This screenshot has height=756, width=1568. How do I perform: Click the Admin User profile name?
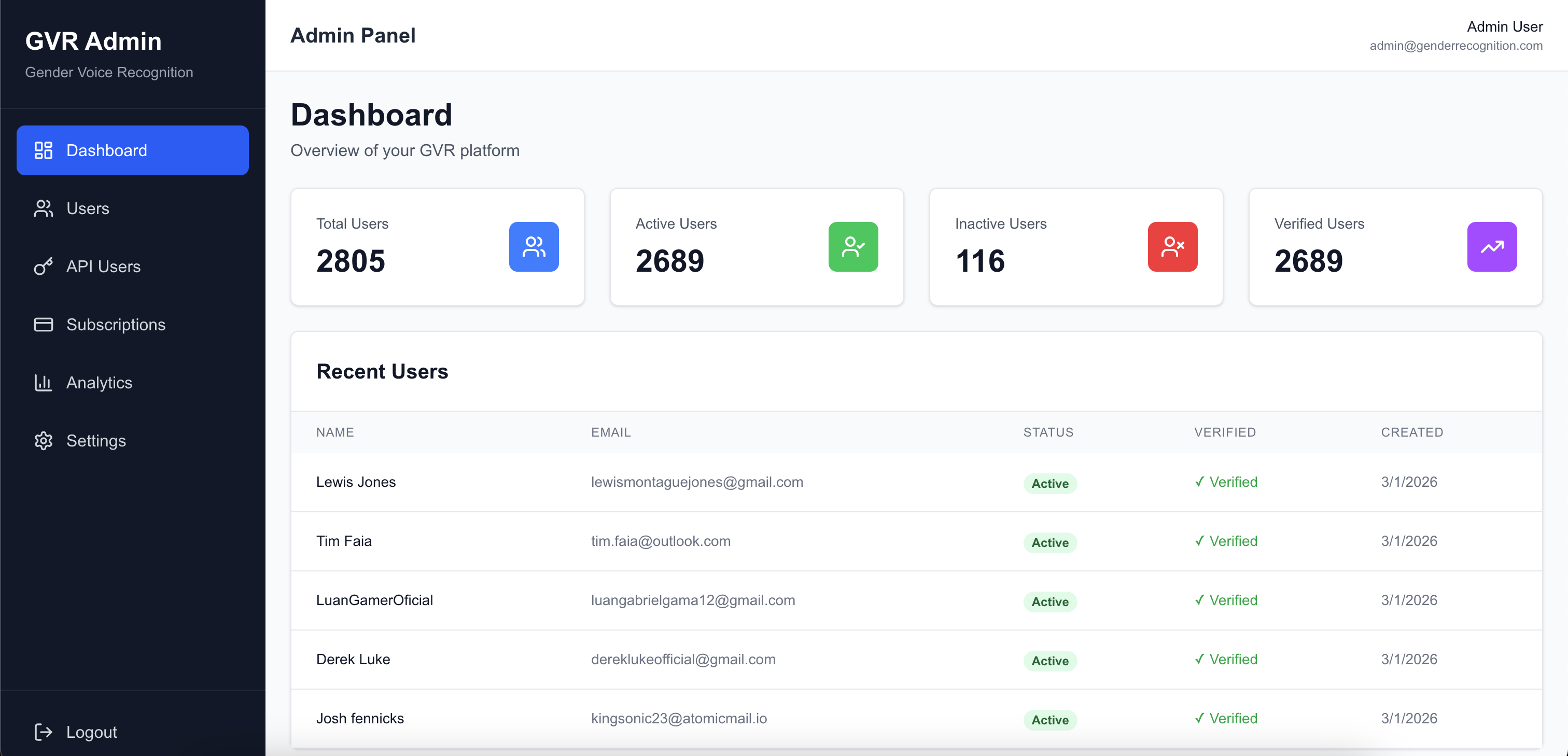click(1504, 27)
